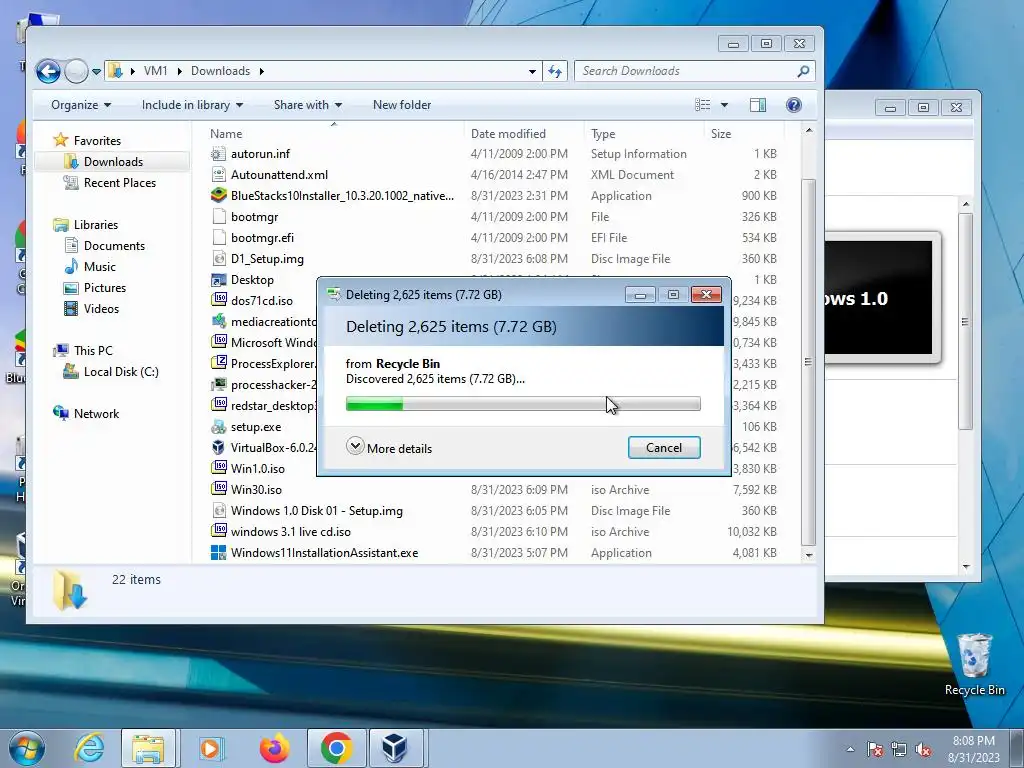Viewport: 1024px width, 768px height.
Task: Click the Help question mark icon
Action: (793, 105)
